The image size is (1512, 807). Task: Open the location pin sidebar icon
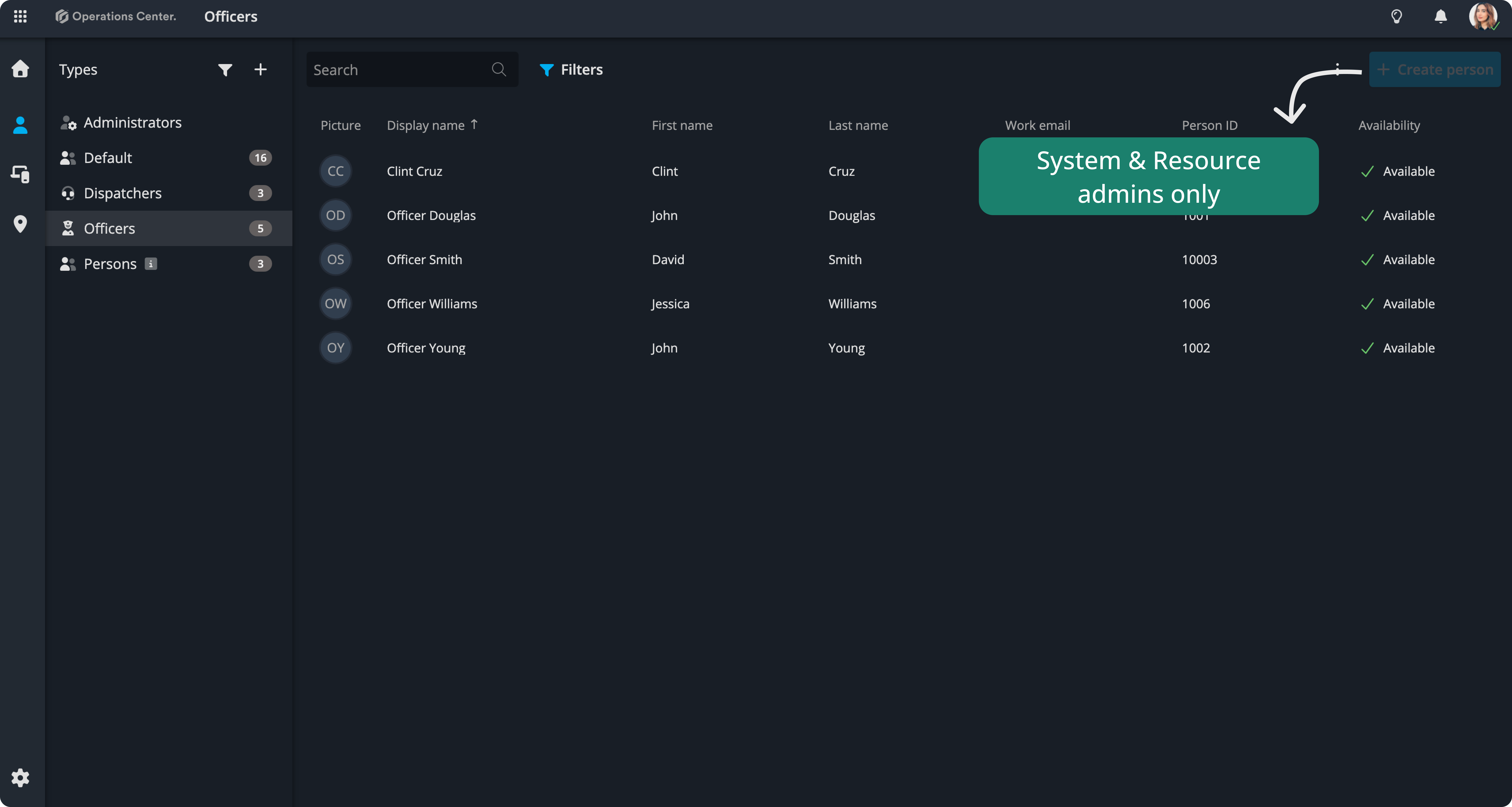point(20,224)
